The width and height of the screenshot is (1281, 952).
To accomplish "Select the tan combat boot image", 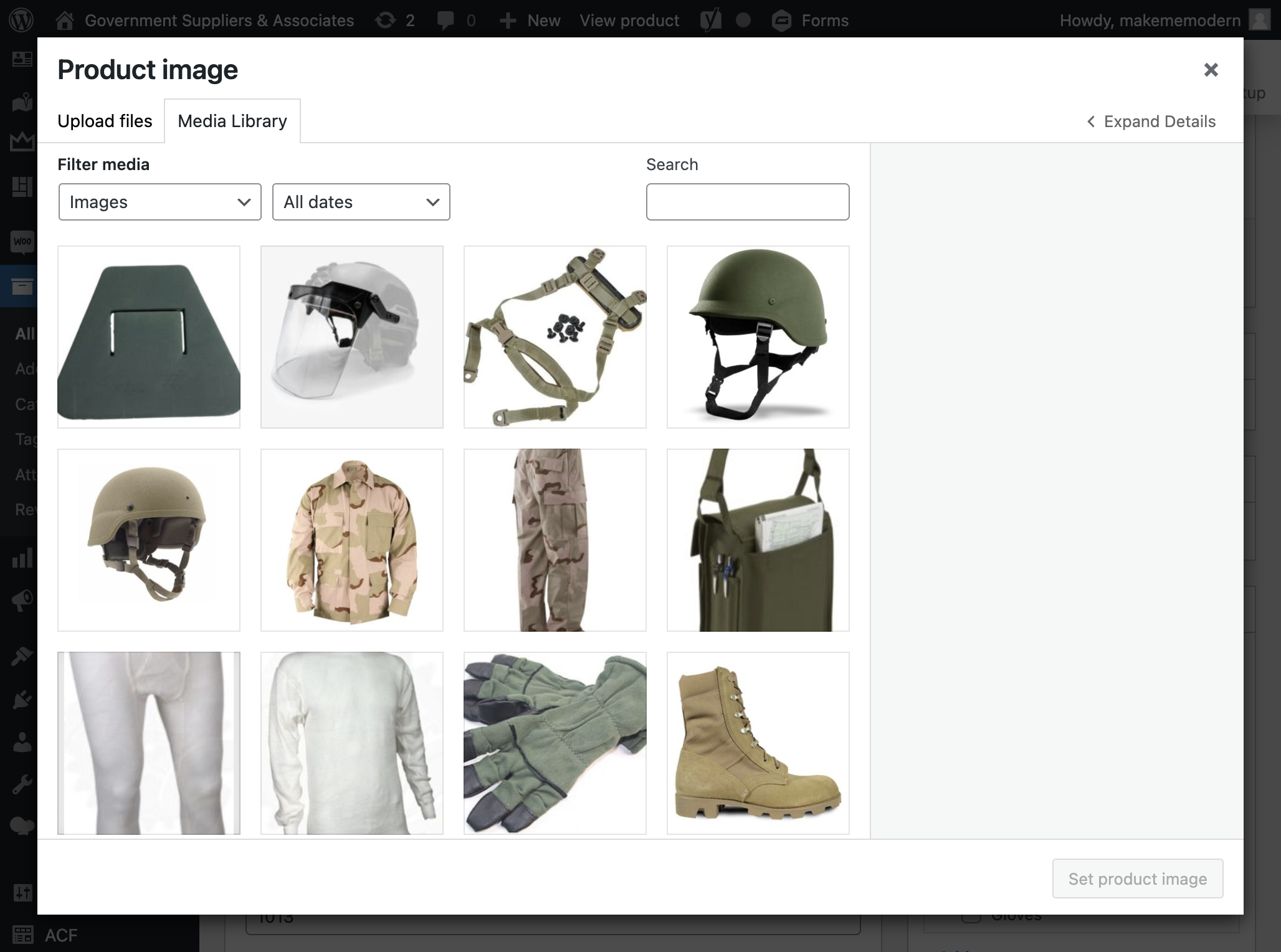I will coord(758,743).
